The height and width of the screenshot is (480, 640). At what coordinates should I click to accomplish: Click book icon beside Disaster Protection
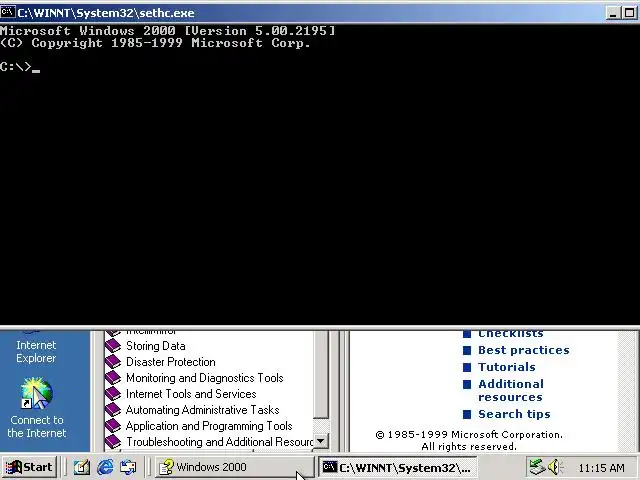coord(113,362)
